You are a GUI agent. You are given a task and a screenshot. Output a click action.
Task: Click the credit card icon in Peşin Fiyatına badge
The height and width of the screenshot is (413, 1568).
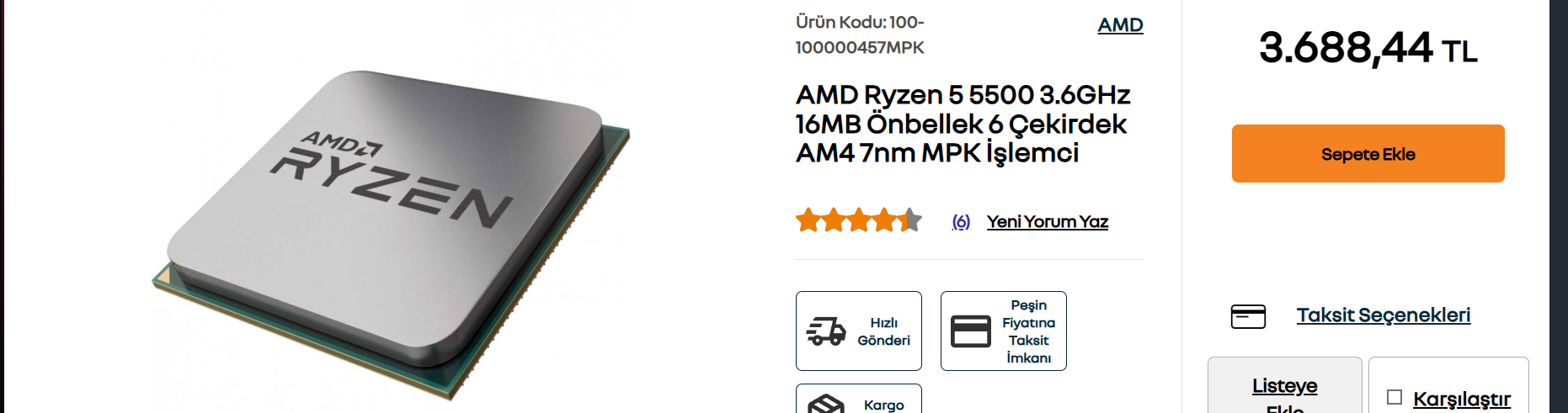(x=971, y=331)
